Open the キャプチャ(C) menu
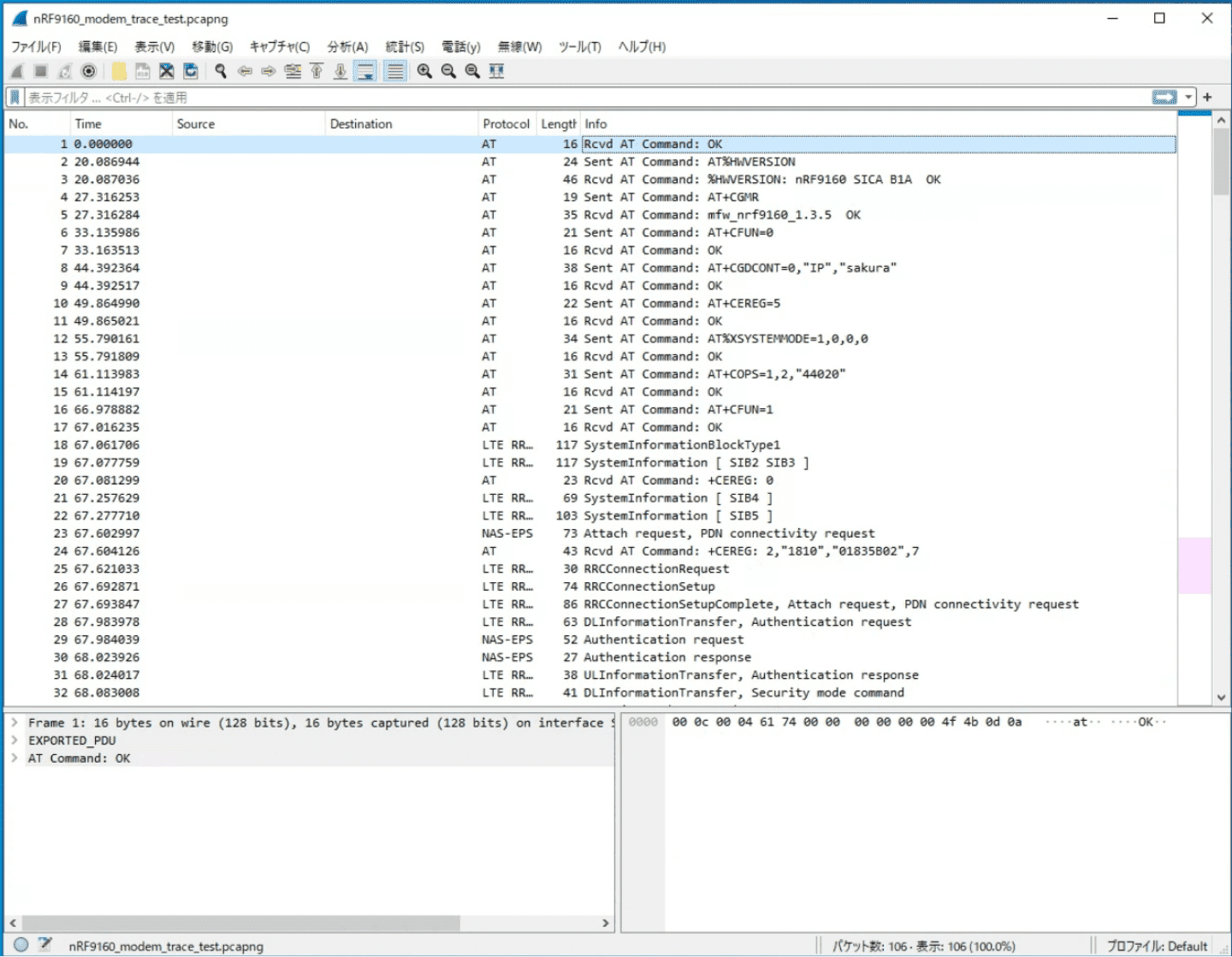1232x957 pixels. (x=279, y=47)
